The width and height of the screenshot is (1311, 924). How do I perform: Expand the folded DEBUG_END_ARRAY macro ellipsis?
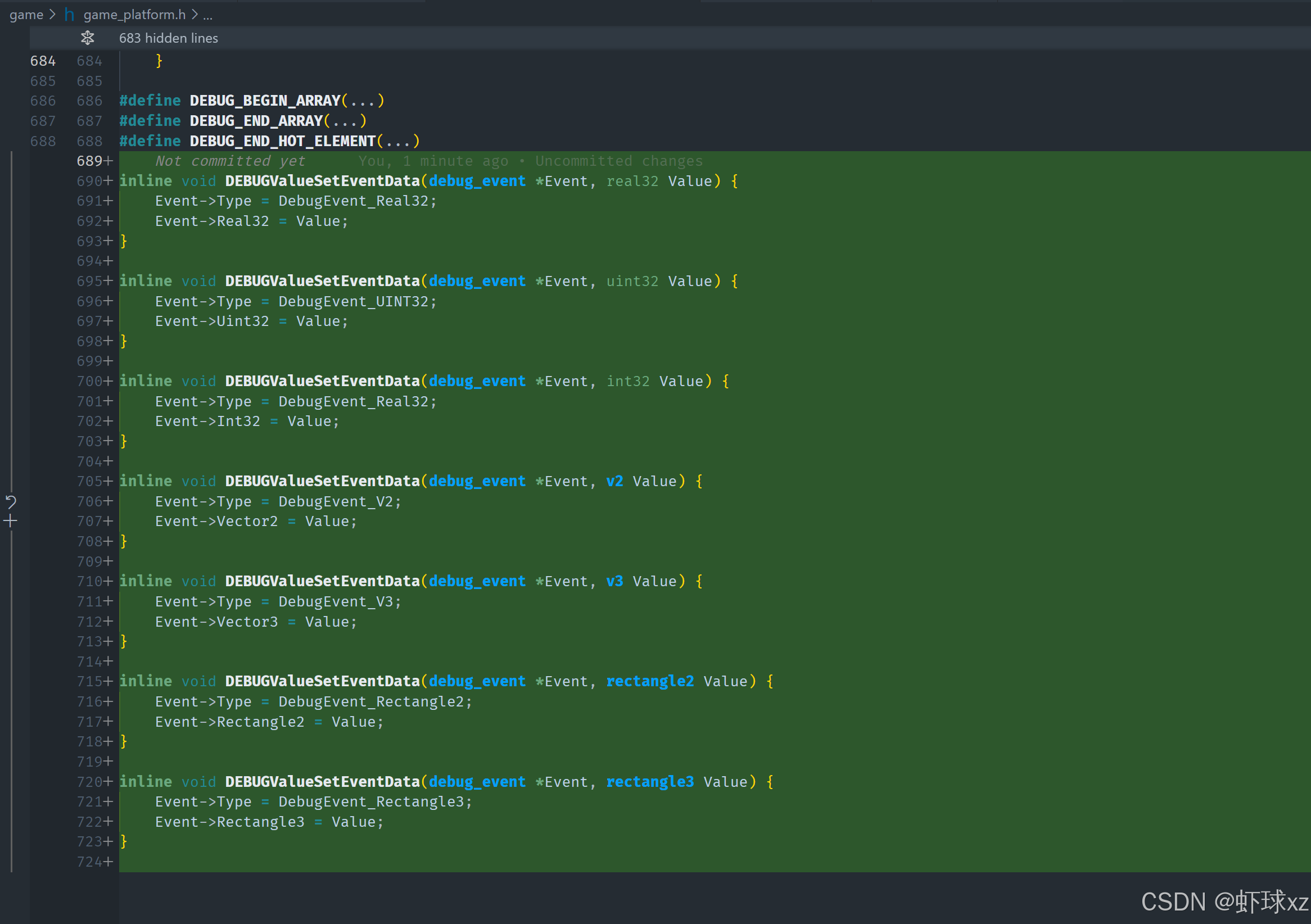tap(345, 121)
